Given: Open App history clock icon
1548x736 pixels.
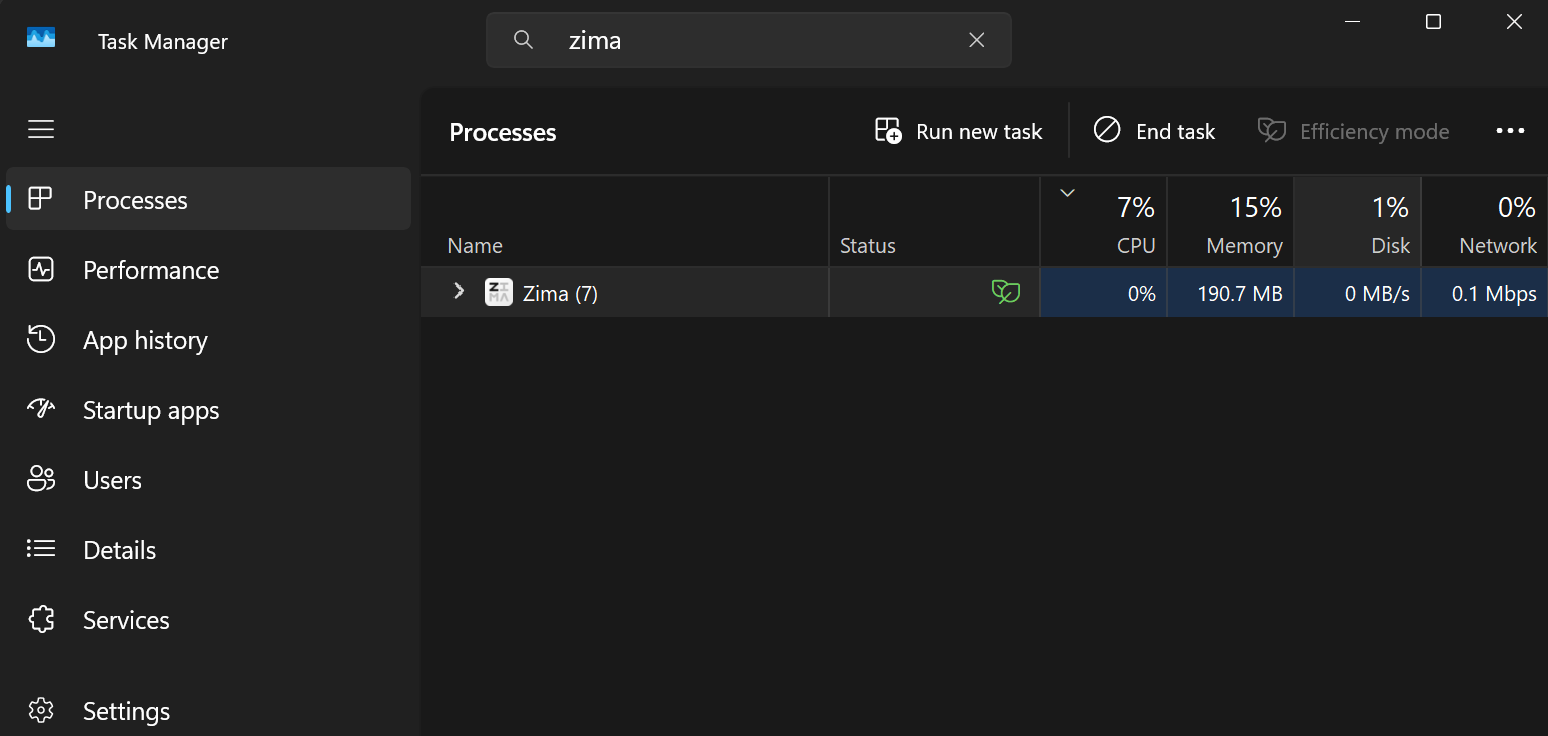Looking at the screenshot, I should pos(40,340).
